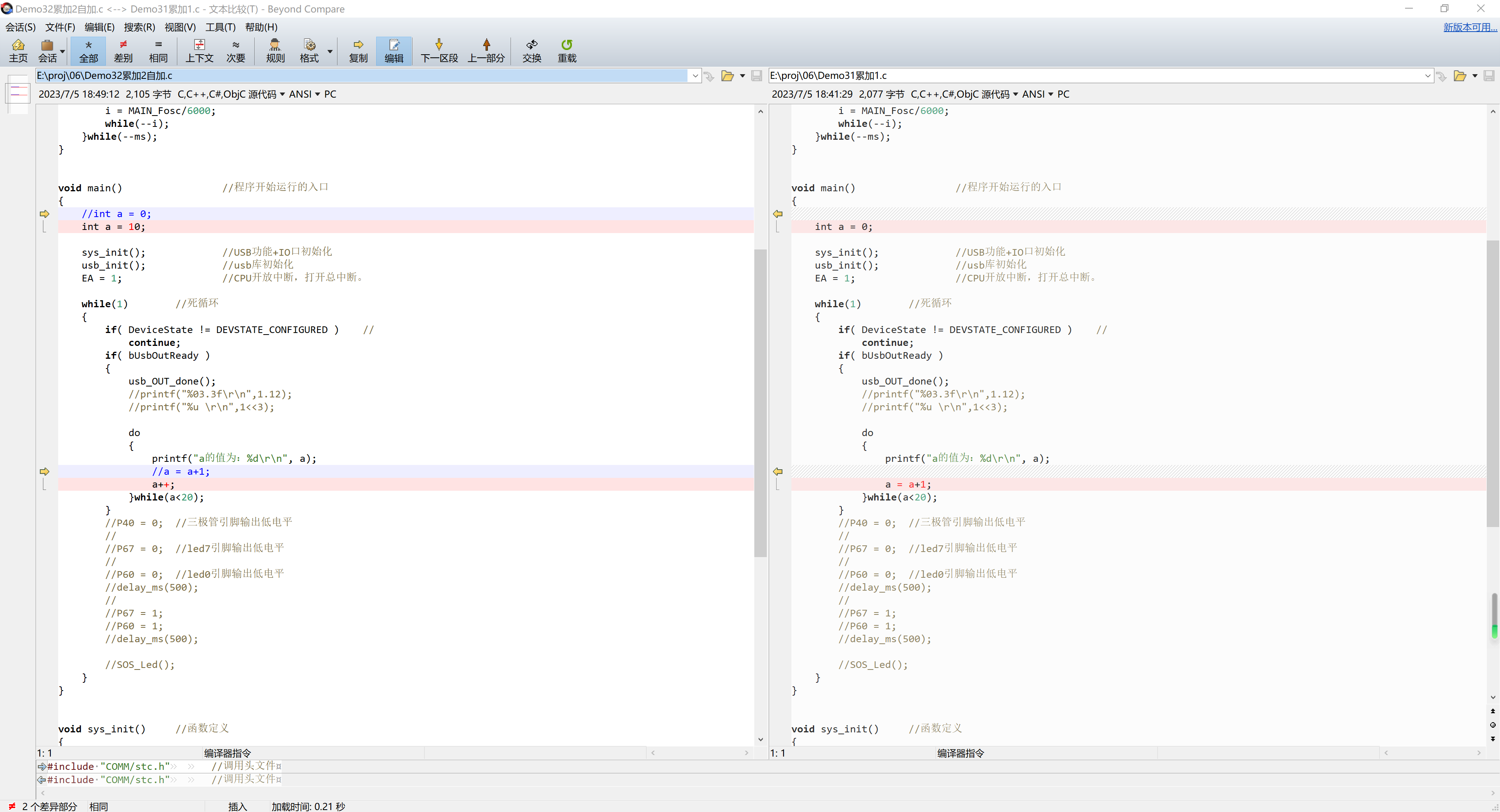Toggle the 相同 same-lines filter

point(158,51)
